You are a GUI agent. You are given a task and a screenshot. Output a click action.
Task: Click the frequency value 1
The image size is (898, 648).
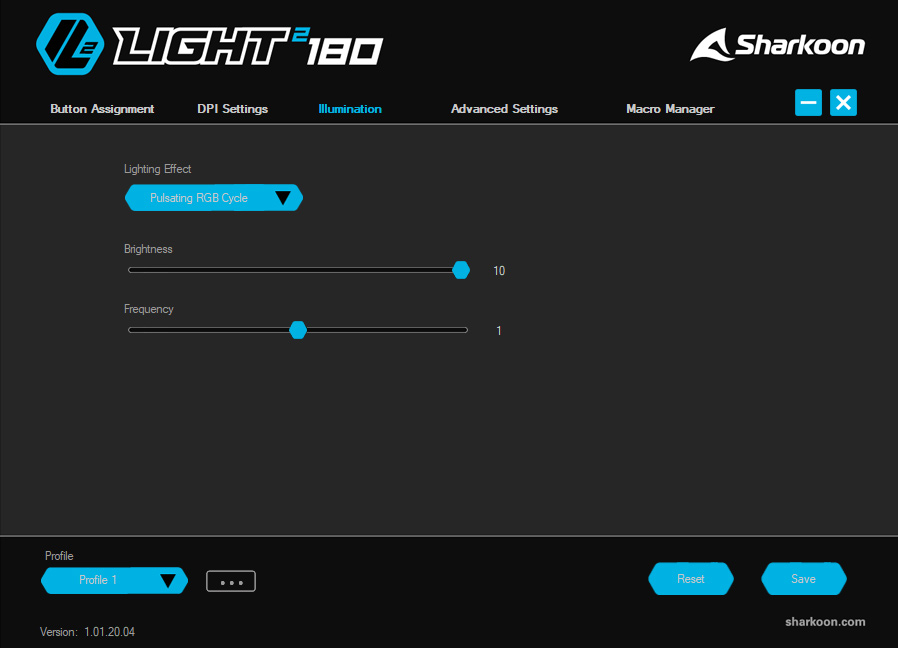(499, 331)
